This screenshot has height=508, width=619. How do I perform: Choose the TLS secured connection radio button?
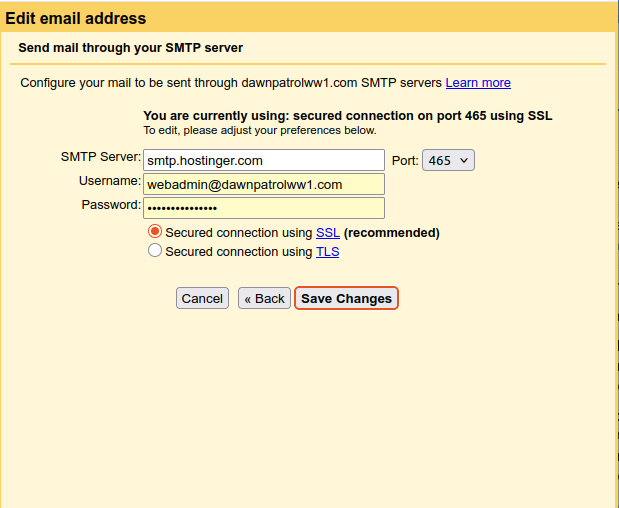[155, 252]
